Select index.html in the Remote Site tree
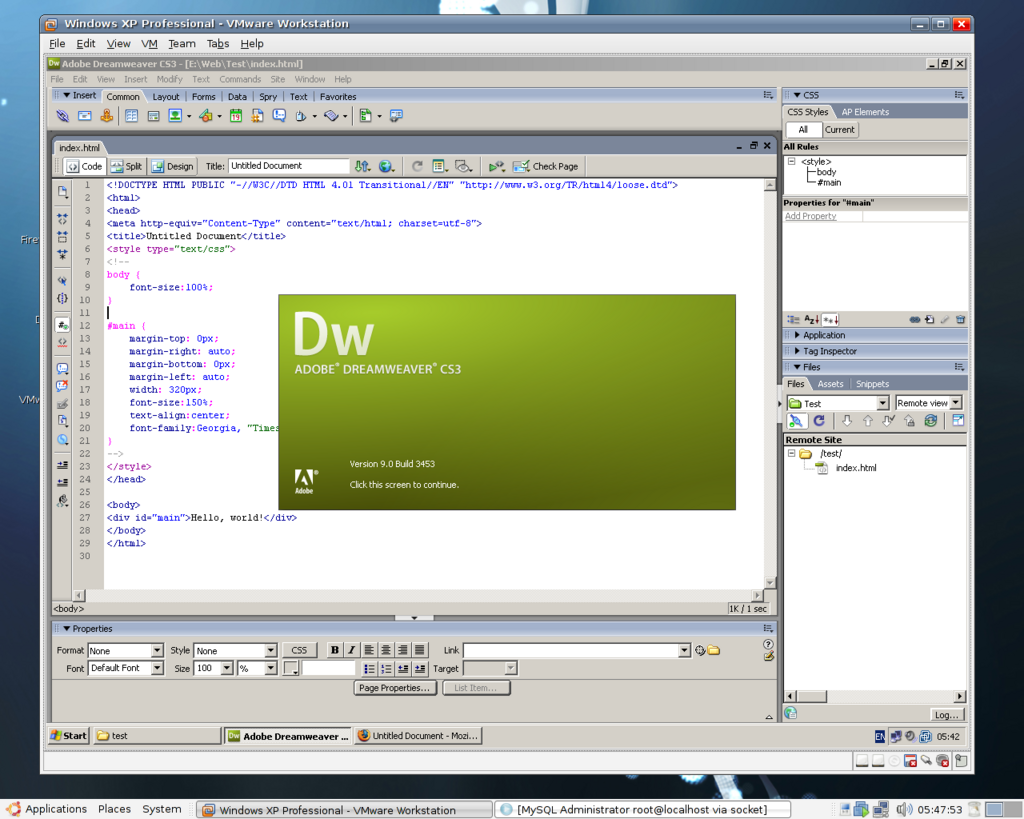 click(856, 468)
